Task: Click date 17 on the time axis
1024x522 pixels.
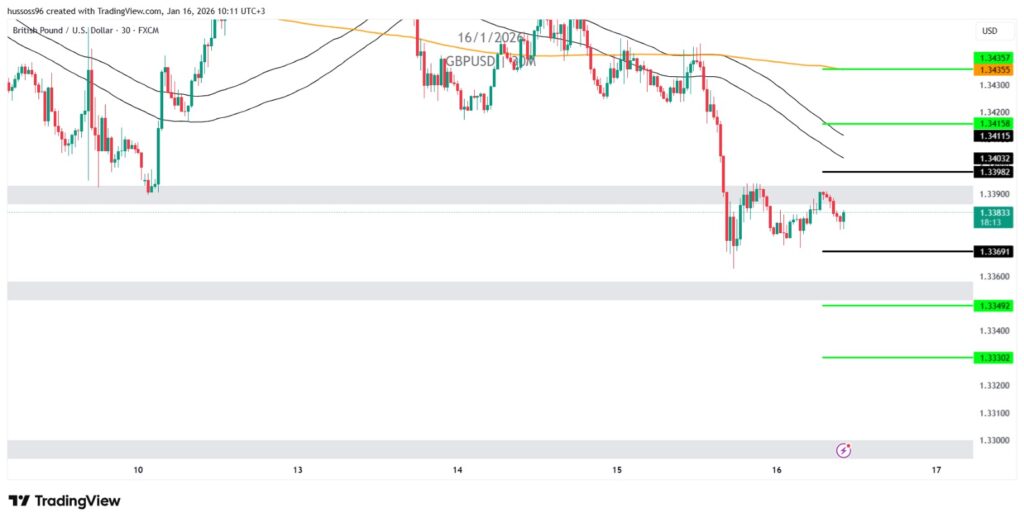Action: click(936, 469)
